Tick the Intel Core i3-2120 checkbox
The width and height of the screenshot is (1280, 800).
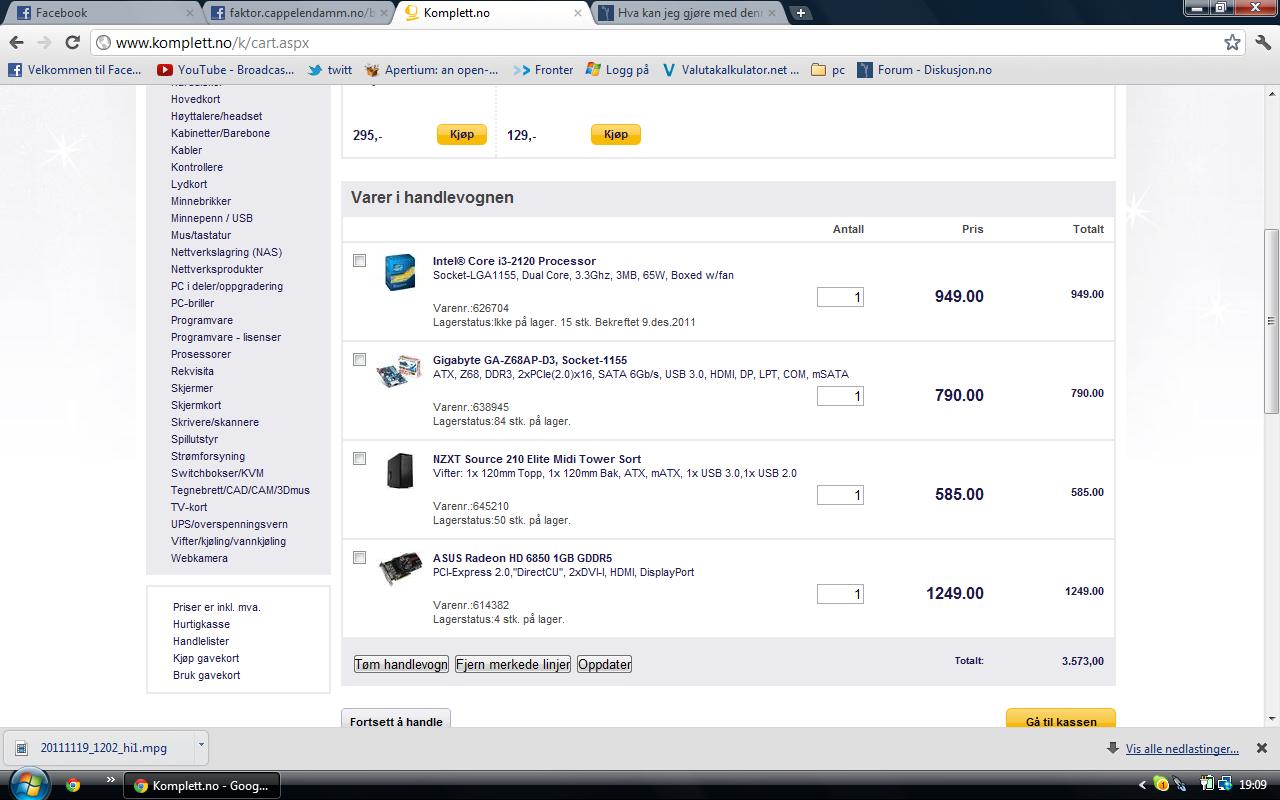click(360, 261)
